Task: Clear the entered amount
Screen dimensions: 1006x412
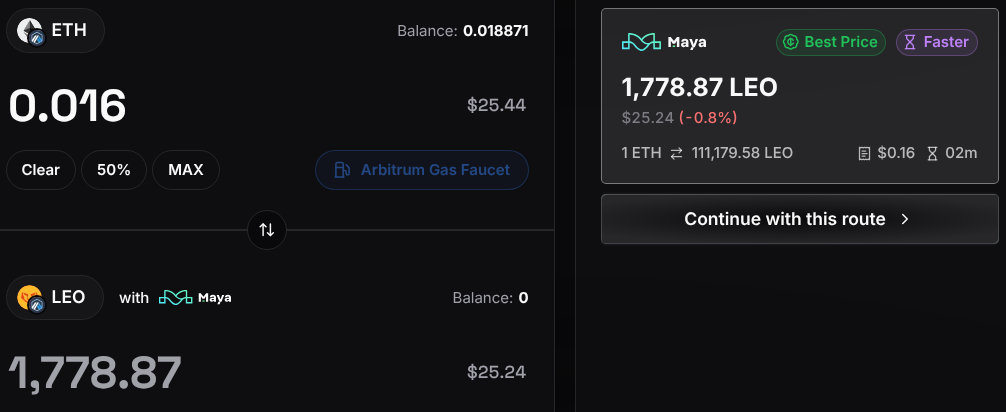Action: click(x=41, y=170)
